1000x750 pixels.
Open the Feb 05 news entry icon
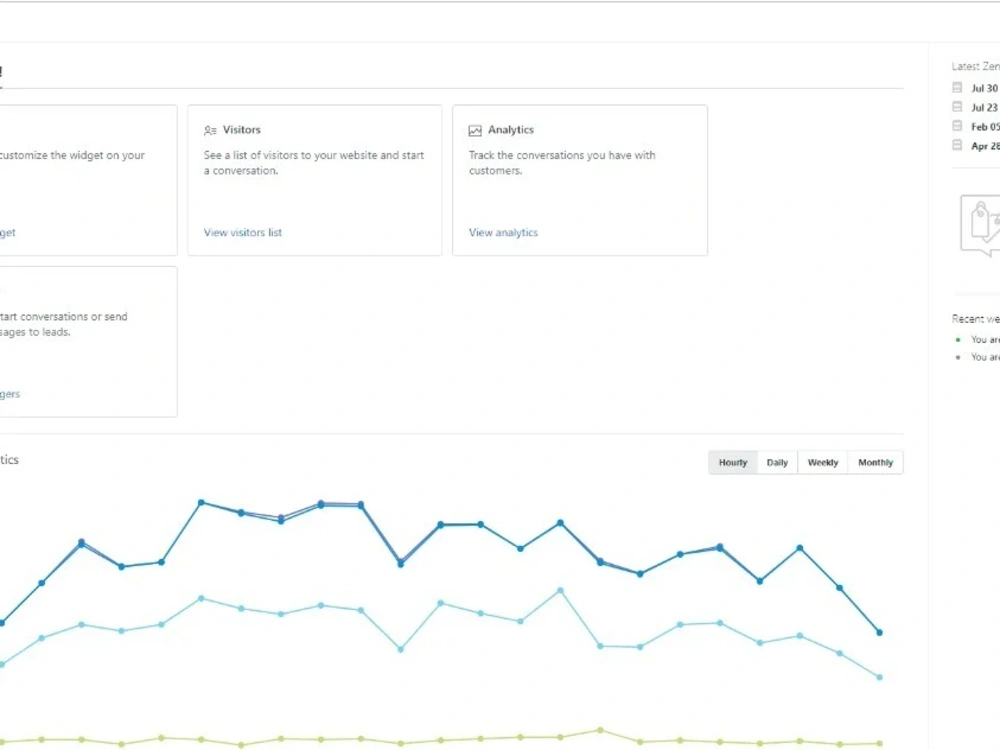click(x=957, y=126)
